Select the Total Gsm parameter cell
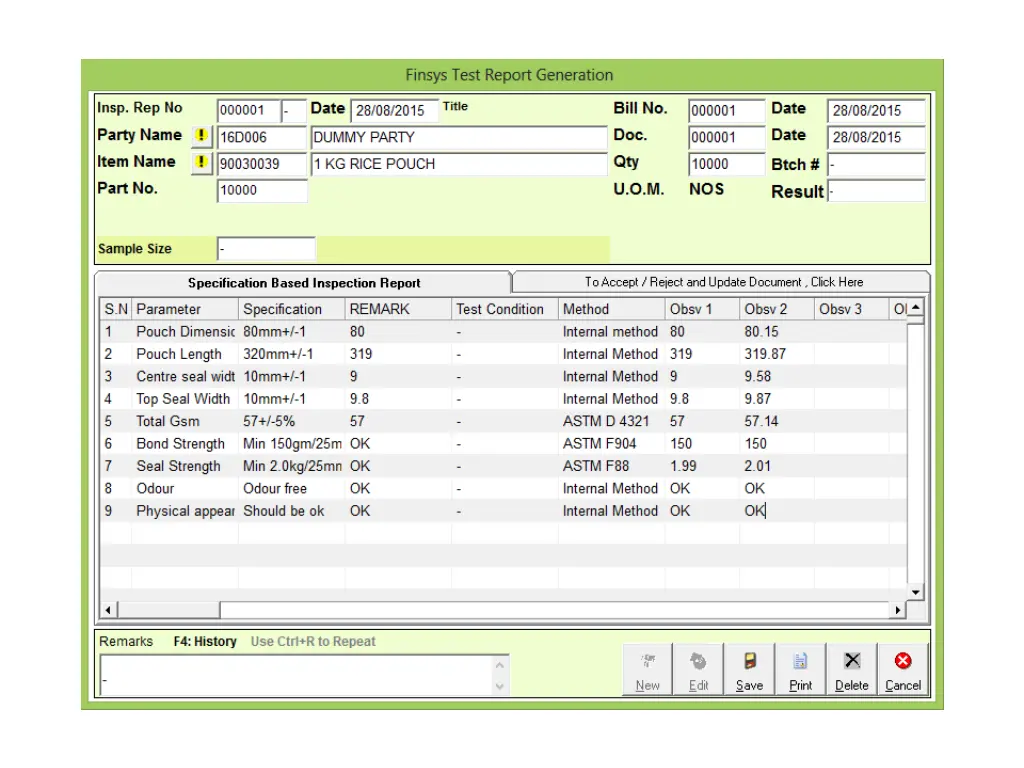 pyautogui.click(x=185, y=421)
